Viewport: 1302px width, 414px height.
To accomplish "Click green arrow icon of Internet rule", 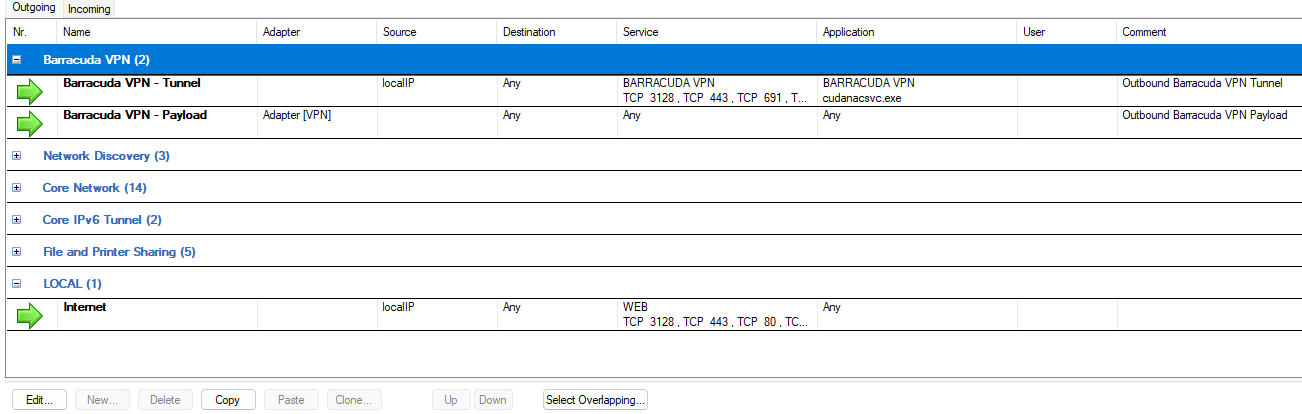I will click(x=30, y=316).
